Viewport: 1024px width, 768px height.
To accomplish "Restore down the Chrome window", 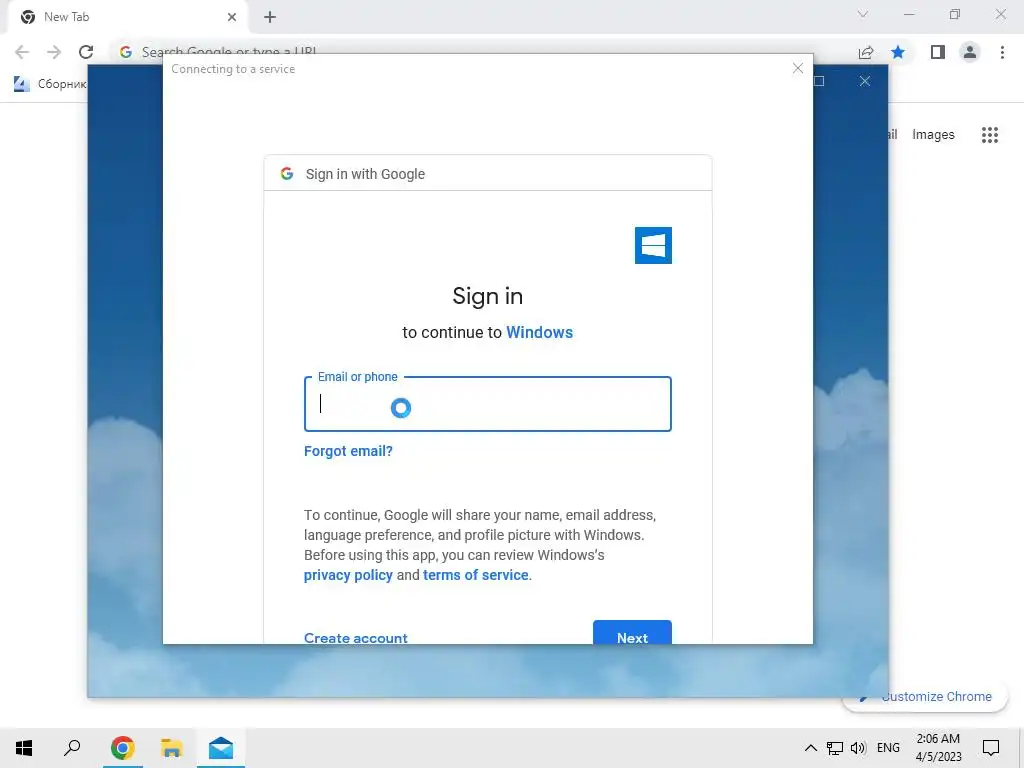I will pyautogui.click(x=955, y=14).
